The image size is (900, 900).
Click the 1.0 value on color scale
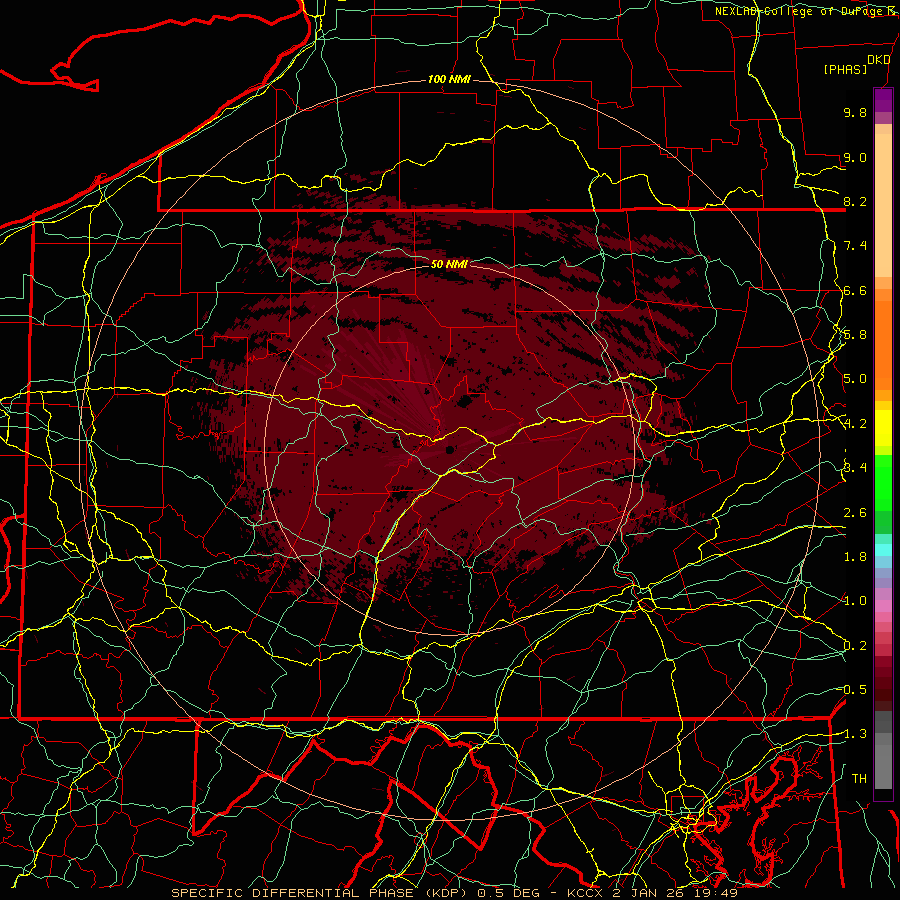pos(855,601)
